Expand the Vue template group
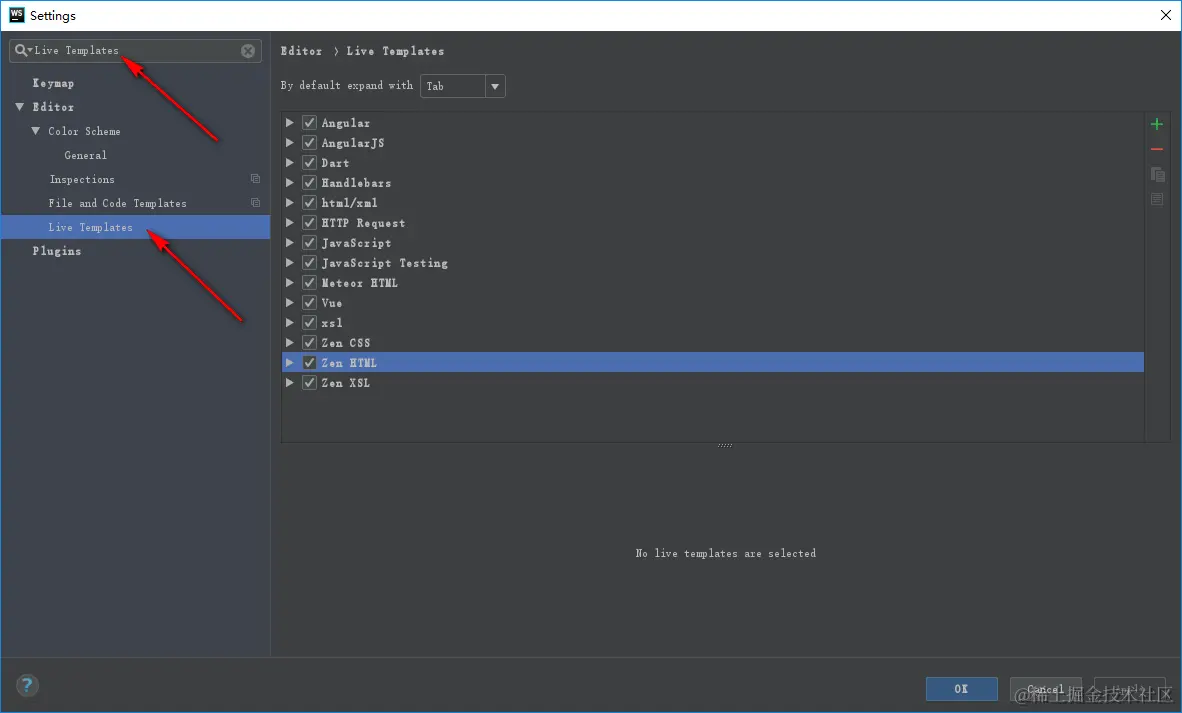The height and width of the screenshot is (713, 1182). point(289,302)
